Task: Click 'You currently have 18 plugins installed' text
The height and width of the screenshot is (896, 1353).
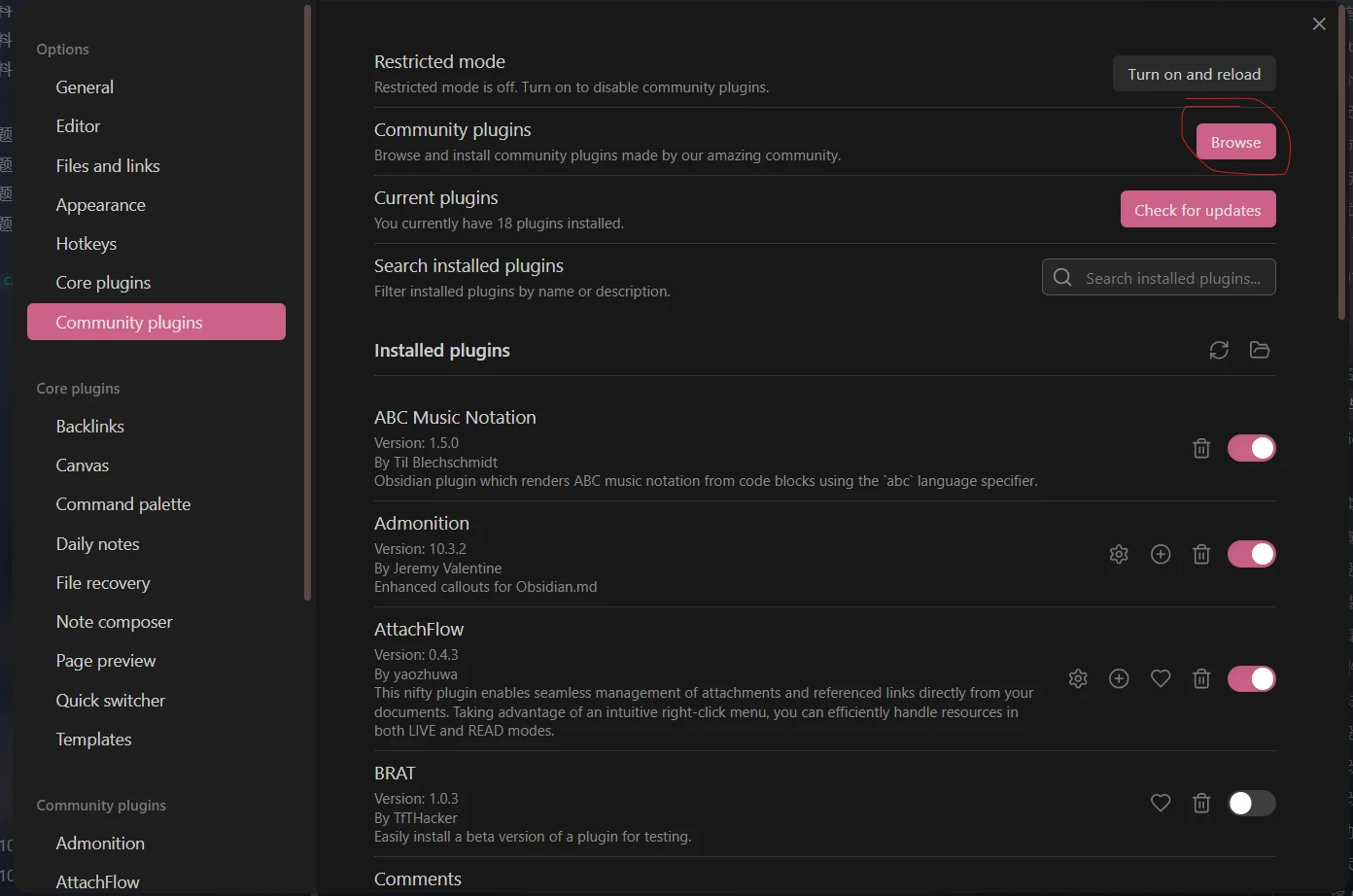Action: (x=499, y=223)
